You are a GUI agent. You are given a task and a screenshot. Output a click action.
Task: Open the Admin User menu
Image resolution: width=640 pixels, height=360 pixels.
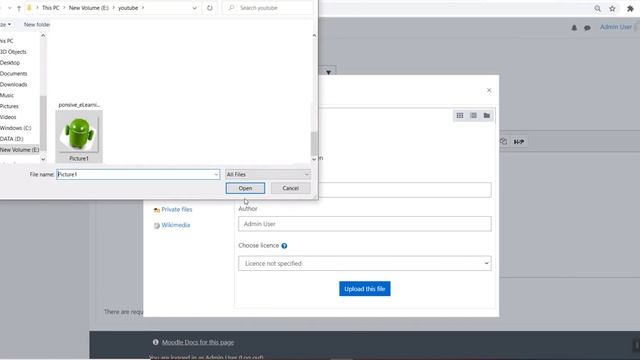tap(616, 27)
